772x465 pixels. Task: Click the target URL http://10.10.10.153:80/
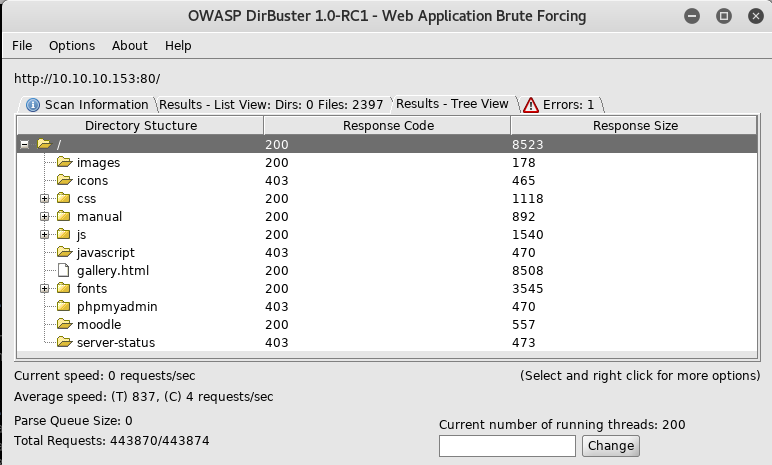click(87, 79)
